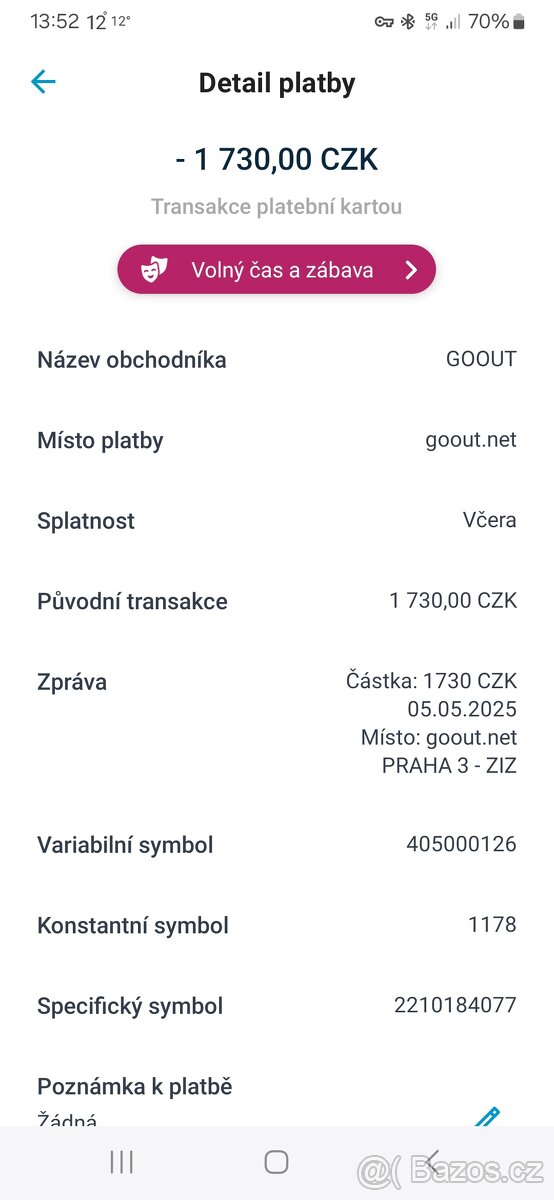Tap the Android back navigation arrow
Viewport: 554px width, 1200px height.
433,1161
